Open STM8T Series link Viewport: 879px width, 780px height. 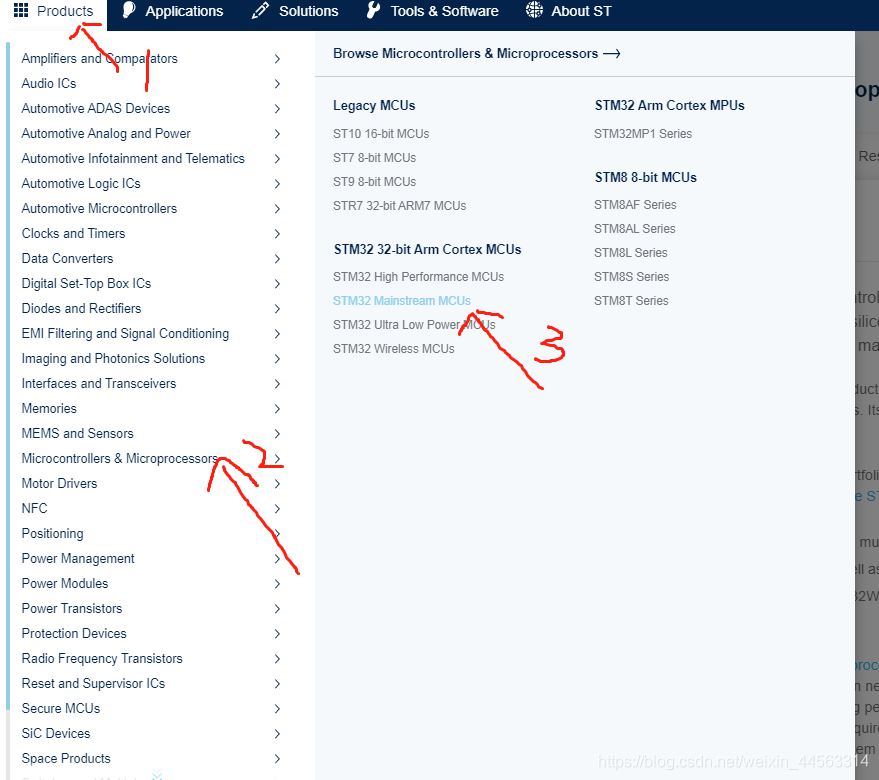tap(631, 301)
